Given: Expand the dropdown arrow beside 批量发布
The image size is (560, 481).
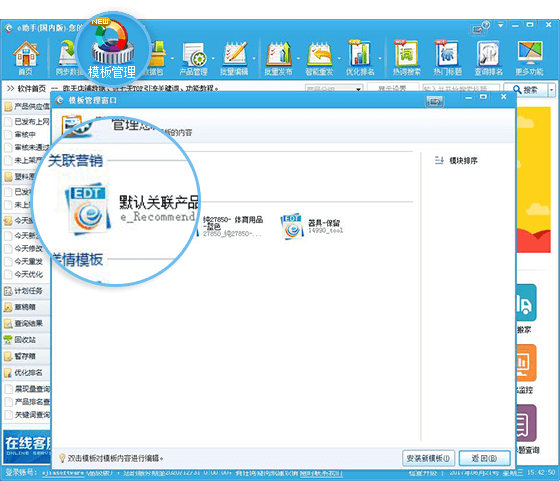Looking at the screenshot, I should (298, 59).
